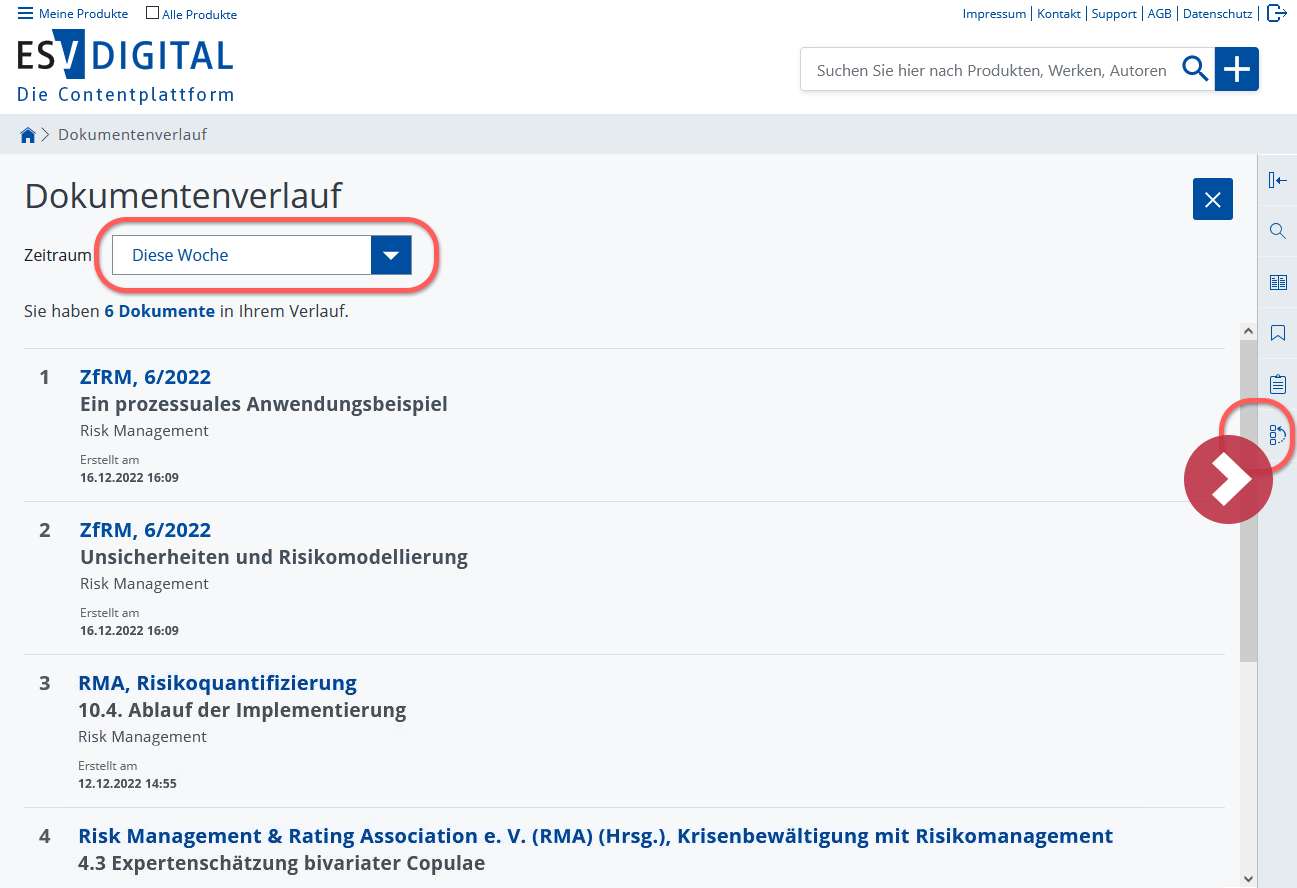Start a search using the magnifier icon

[x=1194, y=69]
